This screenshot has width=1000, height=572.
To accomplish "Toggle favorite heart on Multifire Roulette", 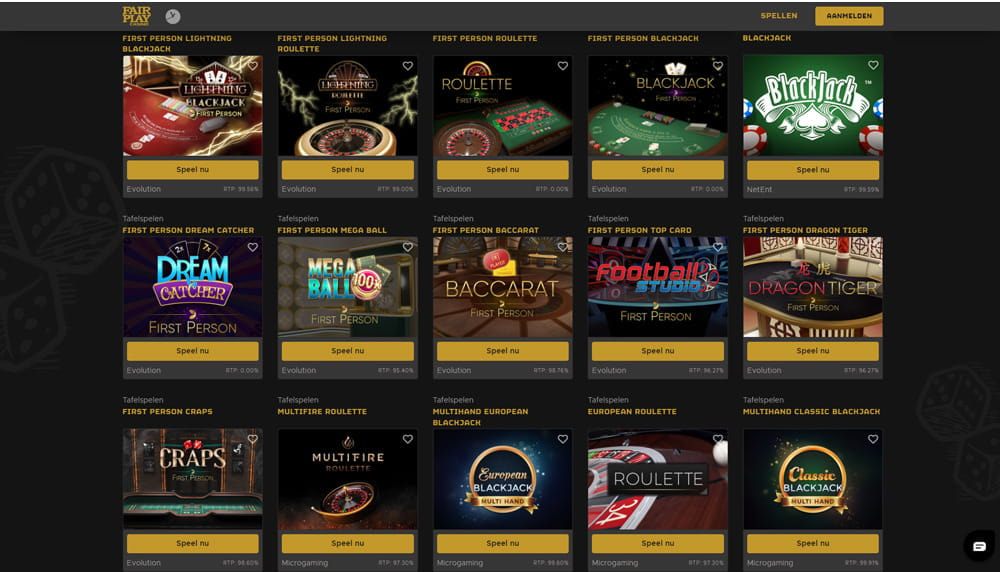I will 408,439.
